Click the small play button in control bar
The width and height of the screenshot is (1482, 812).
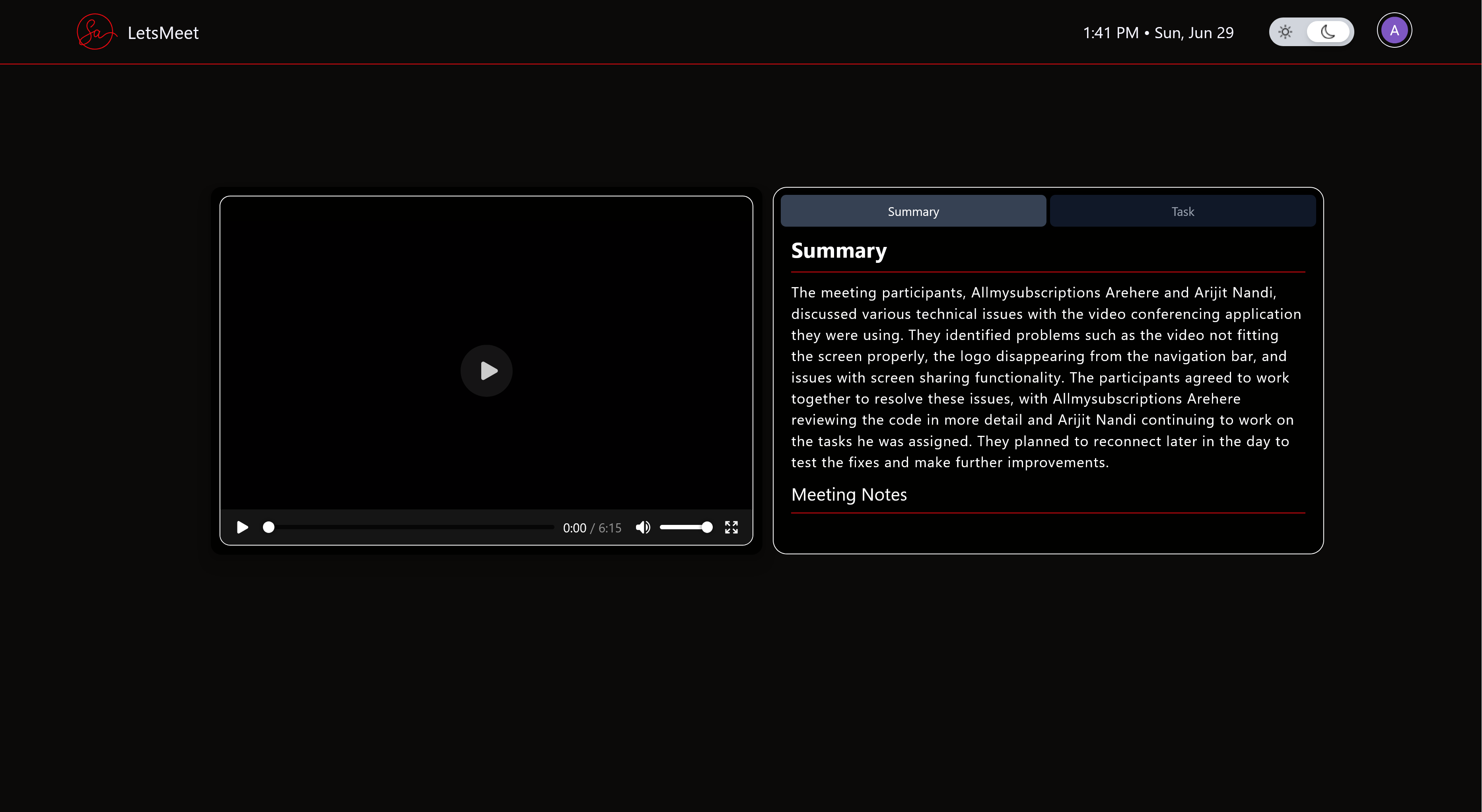tap(242, 527)
